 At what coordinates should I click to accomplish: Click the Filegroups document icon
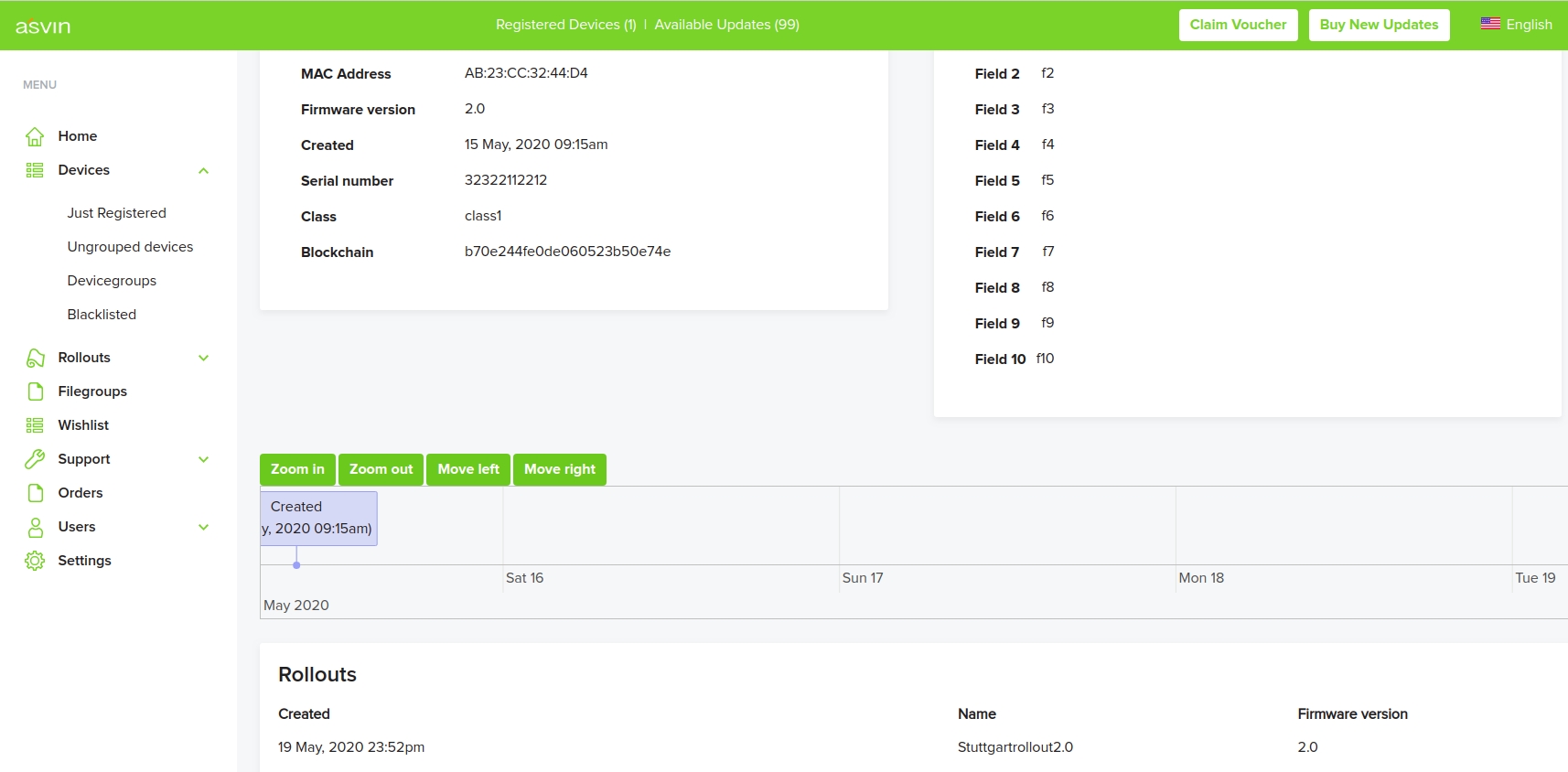(35, 391)
